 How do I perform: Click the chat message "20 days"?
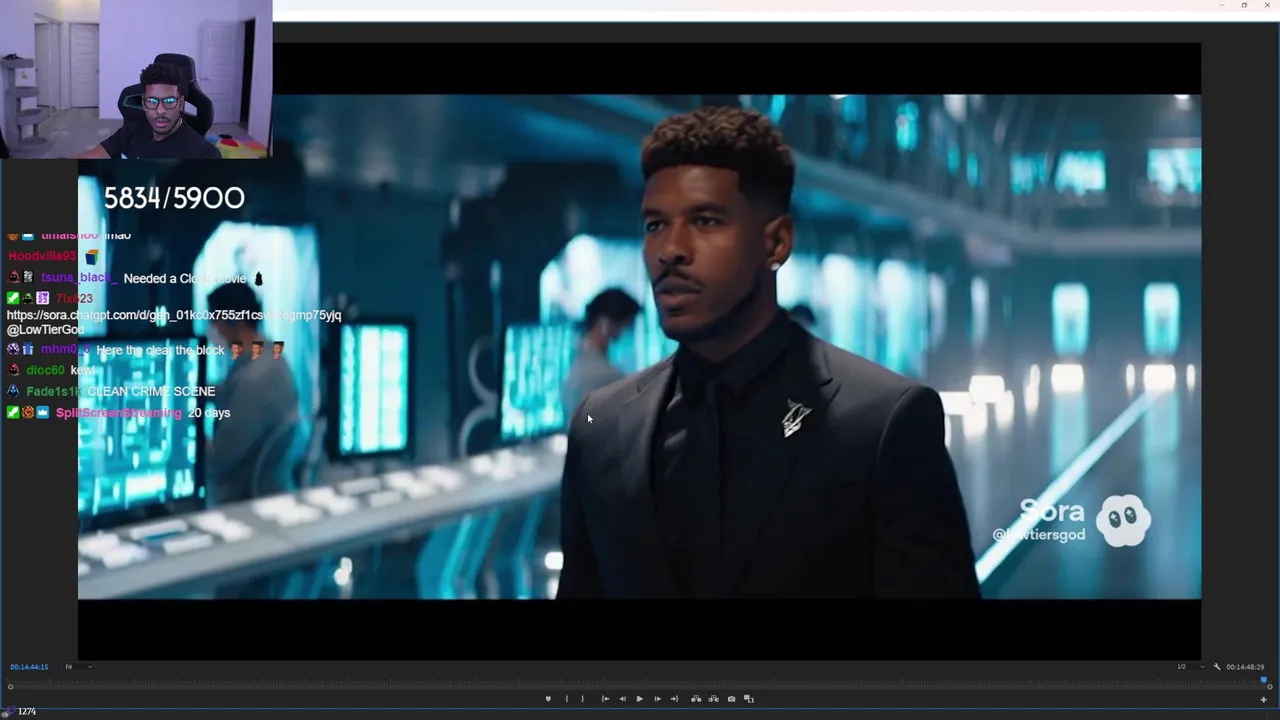coord(209,413)
